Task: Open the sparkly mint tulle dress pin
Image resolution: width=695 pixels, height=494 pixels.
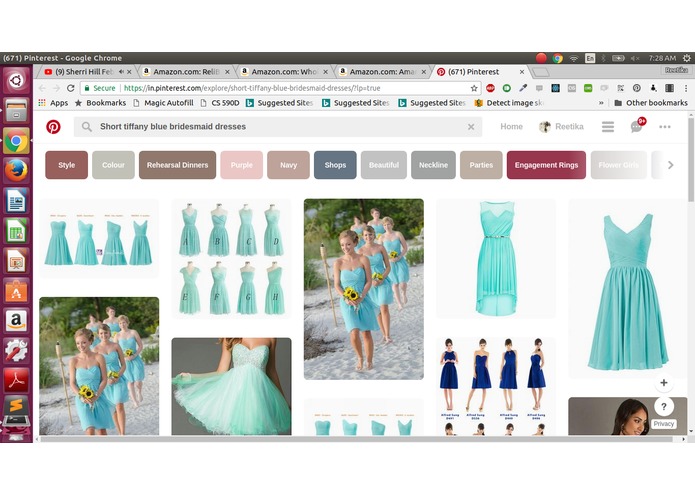Action: 231,386
